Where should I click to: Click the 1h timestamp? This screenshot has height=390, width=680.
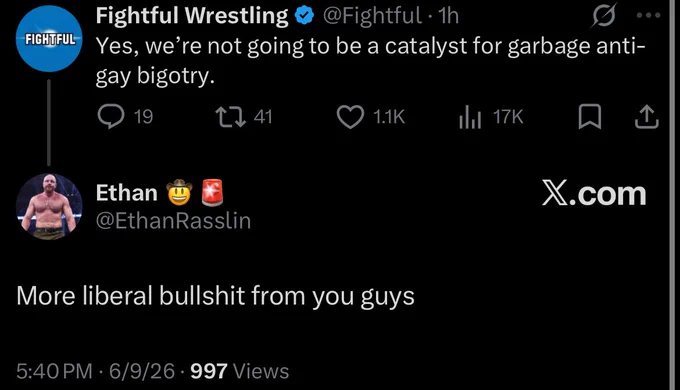pyautogui.click(x=448, y=16)
